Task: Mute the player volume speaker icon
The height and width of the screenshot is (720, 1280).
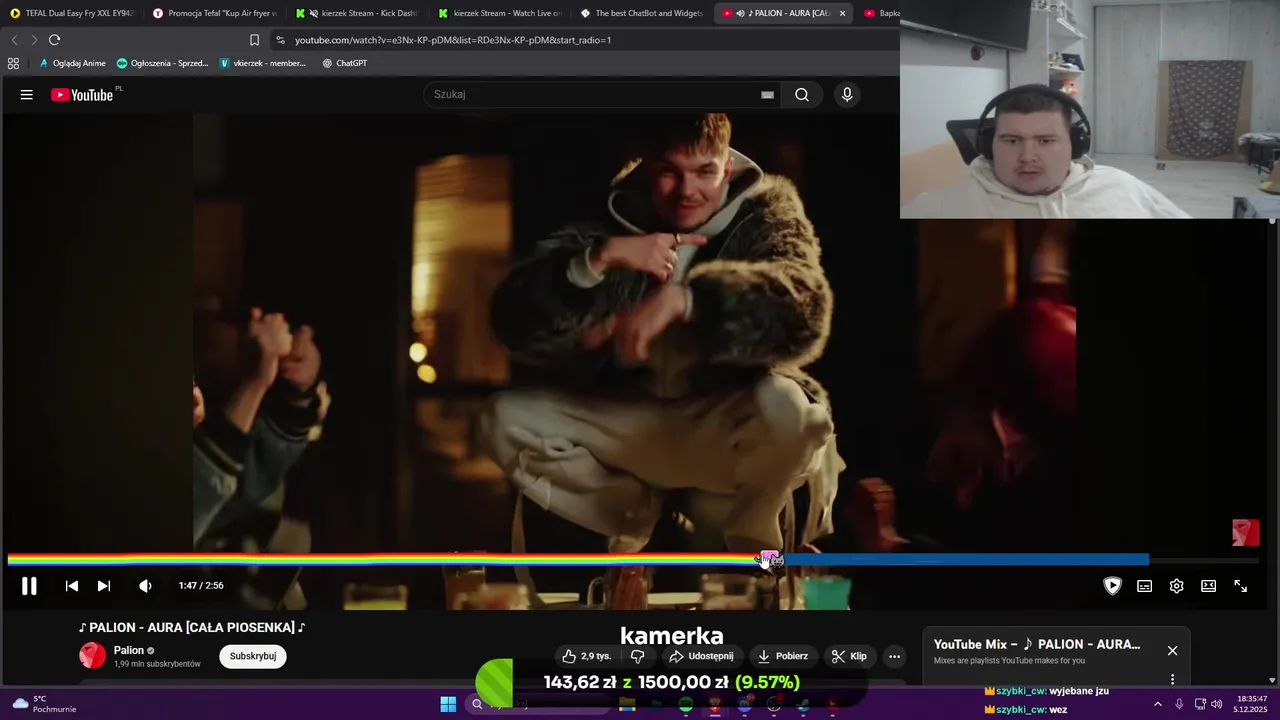Action: point(145,586)
